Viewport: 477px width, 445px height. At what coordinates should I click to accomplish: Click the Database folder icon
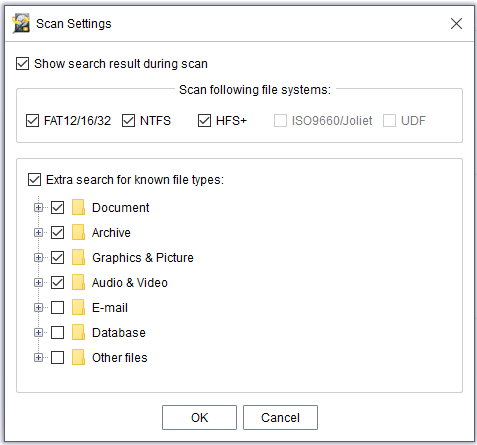tap(78, 332)
